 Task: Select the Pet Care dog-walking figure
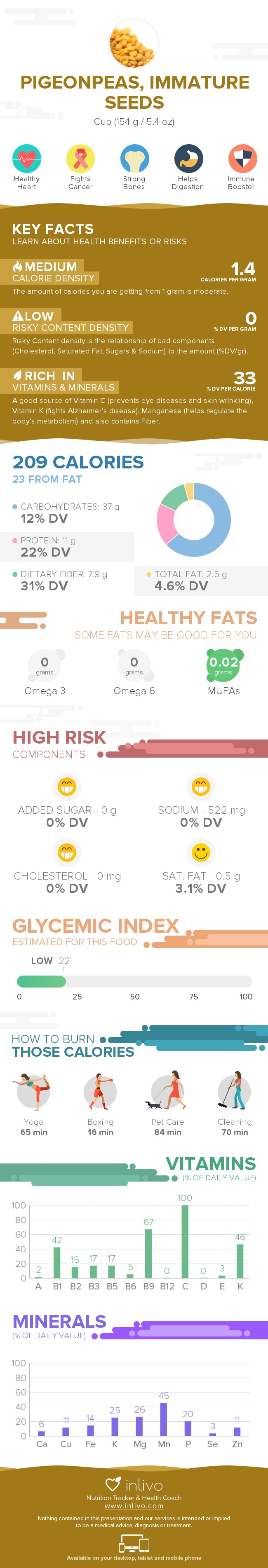click(167, 1091)
